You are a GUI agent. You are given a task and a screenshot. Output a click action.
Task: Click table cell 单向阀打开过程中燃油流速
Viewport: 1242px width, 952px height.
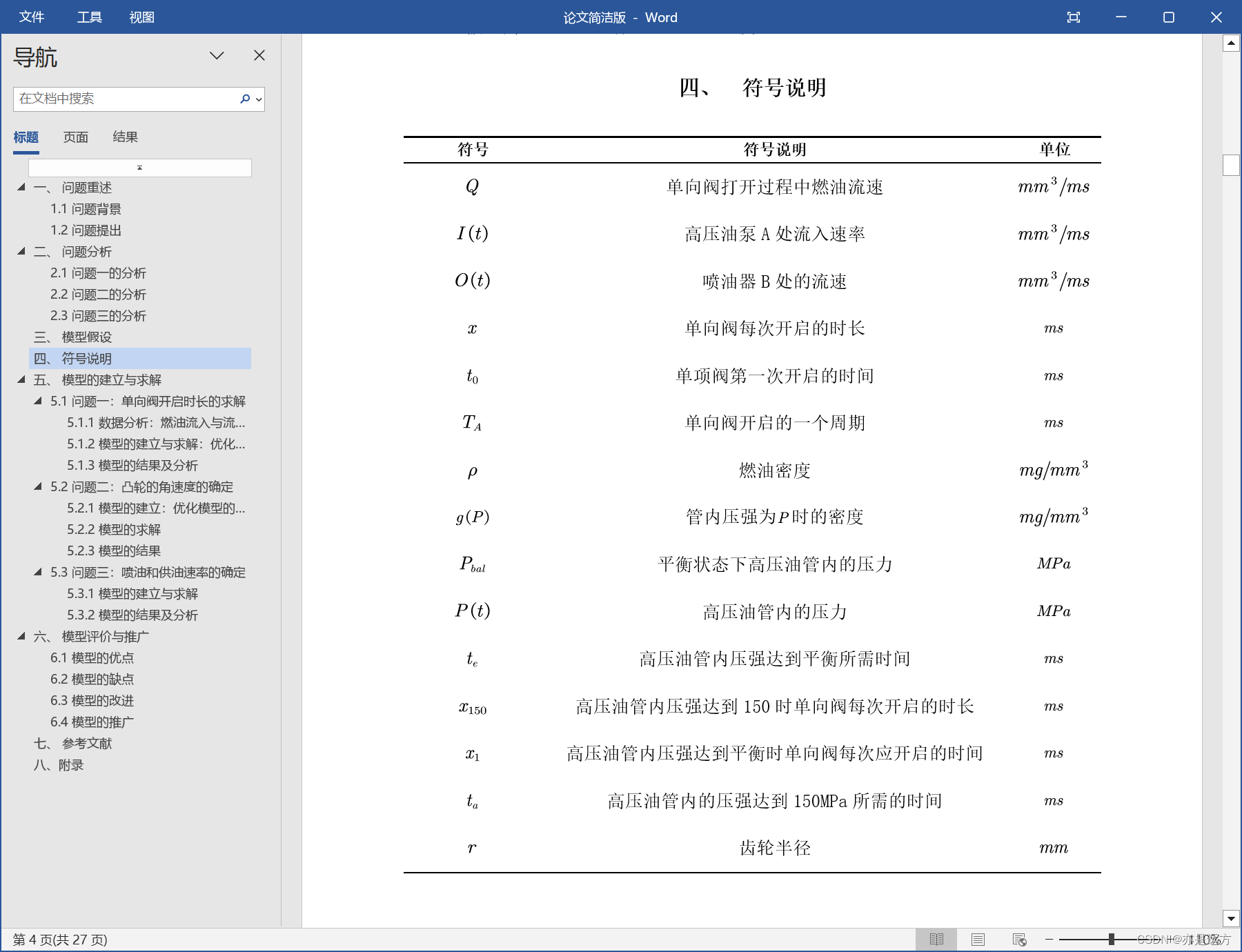pyautogui.click(x=775, y=187)
